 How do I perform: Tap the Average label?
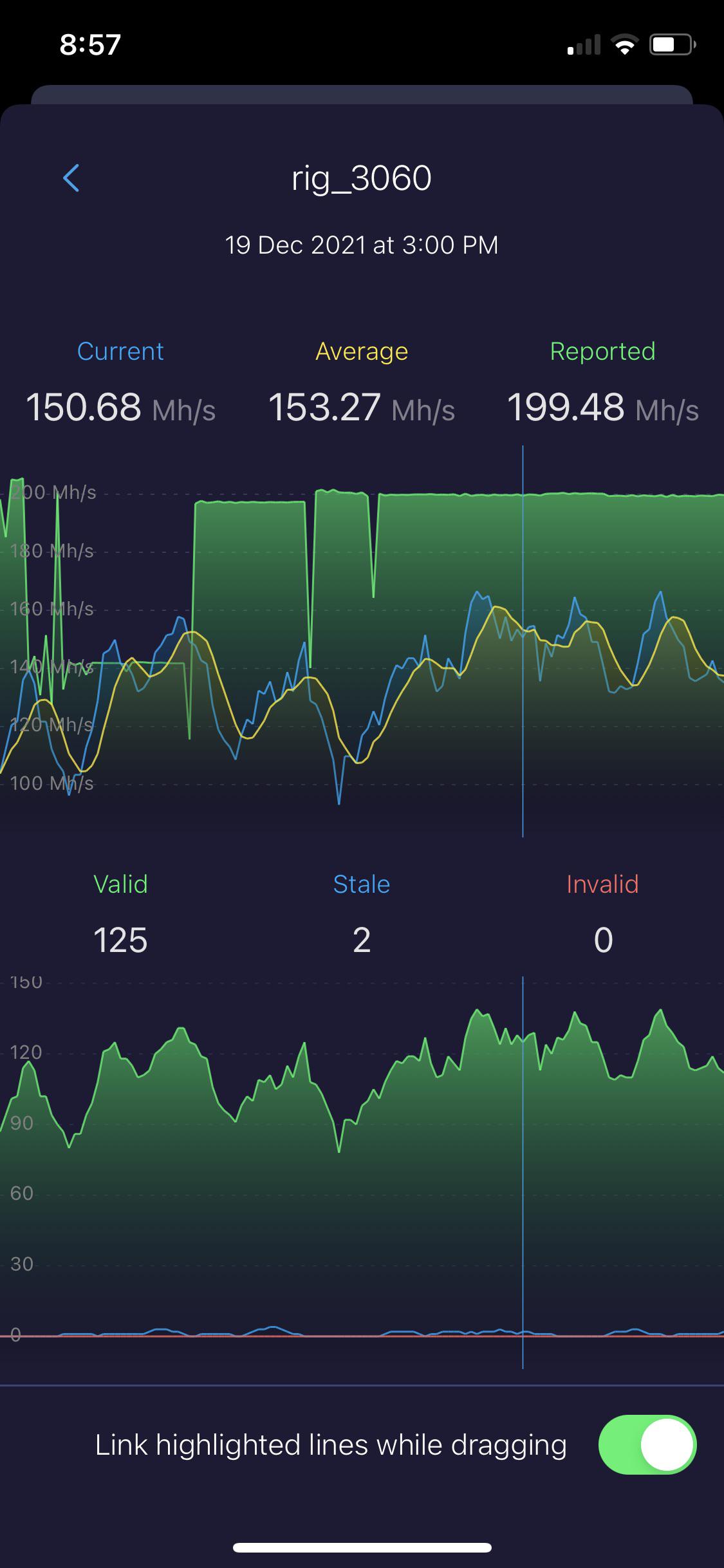362,351
